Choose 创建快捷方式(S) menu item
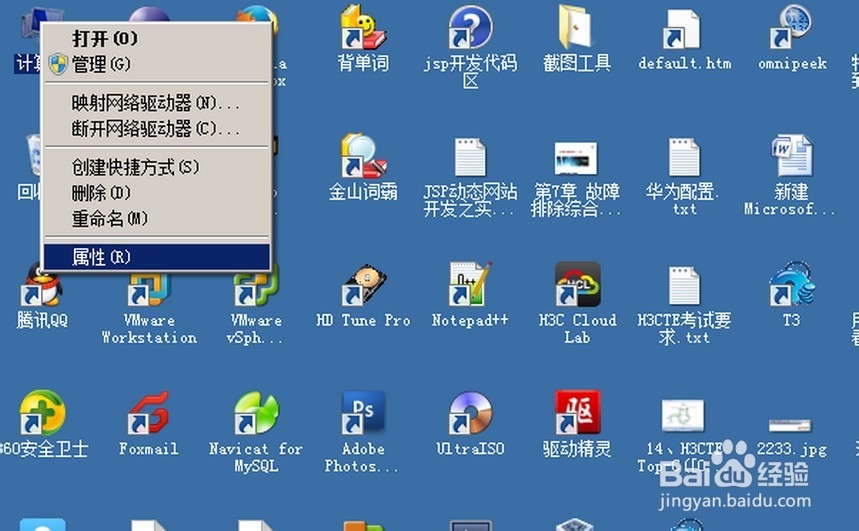The height and width of the screenshot is (531, 859). [157, 167]
